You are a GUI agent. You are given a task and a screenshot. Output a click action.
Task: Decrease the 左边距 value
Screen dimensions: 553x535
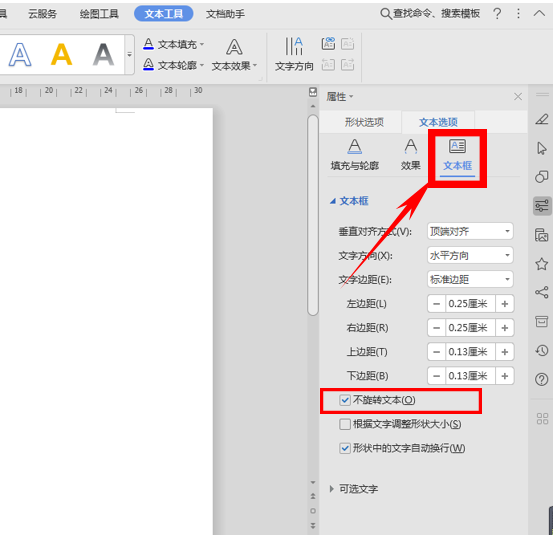pos(437,304)
